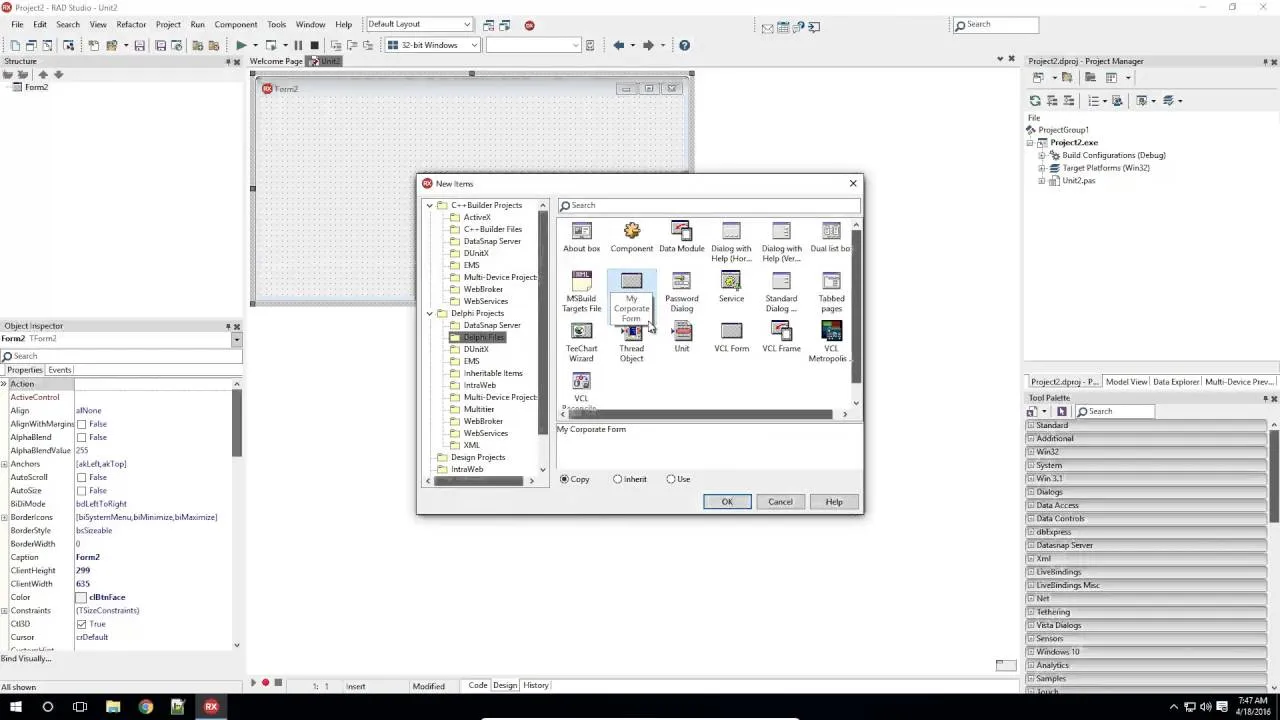
Task: Select the Copy radio button
Action: pos(564,479)
